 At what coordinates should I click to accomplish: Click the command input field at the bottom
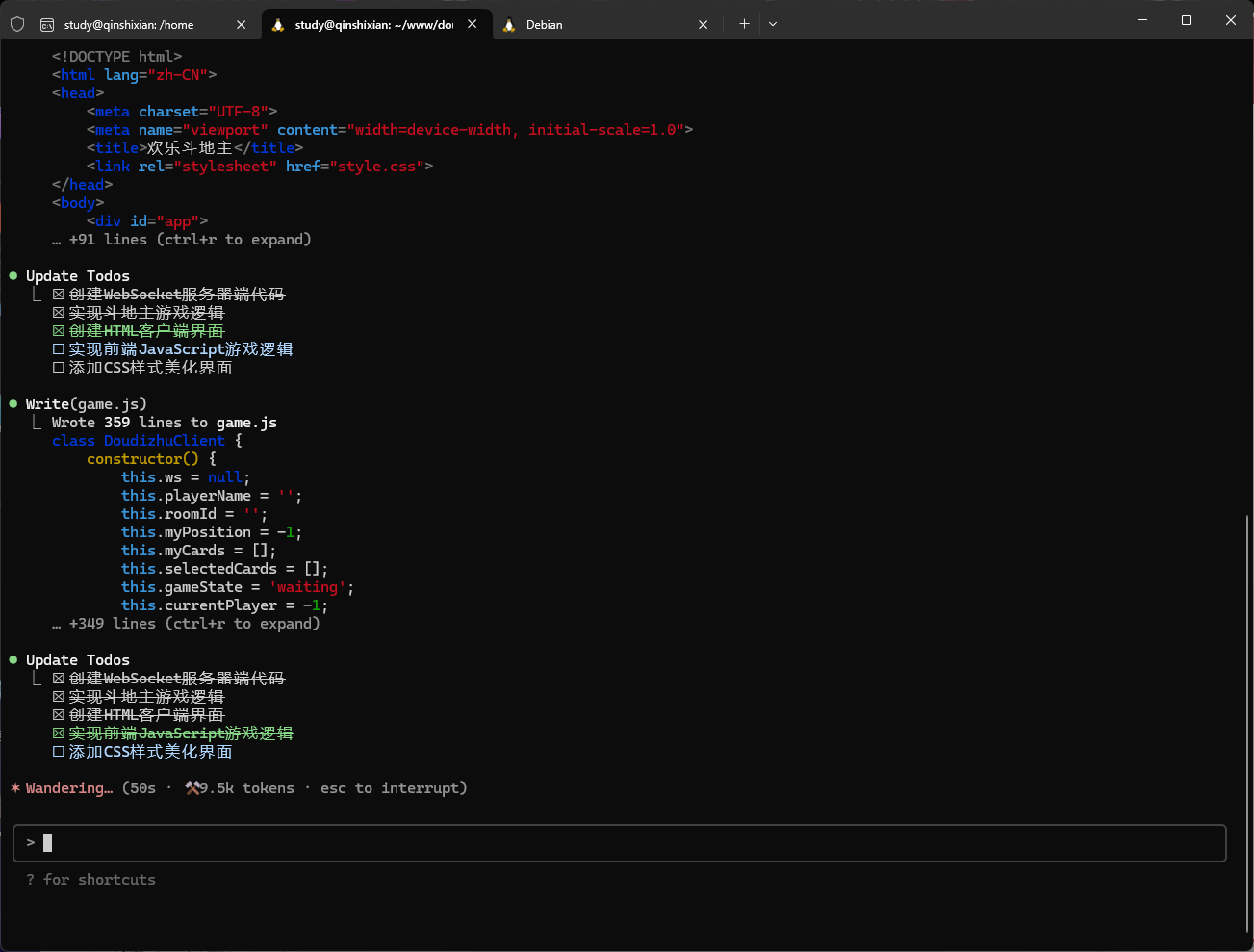[x=385, y=842]
